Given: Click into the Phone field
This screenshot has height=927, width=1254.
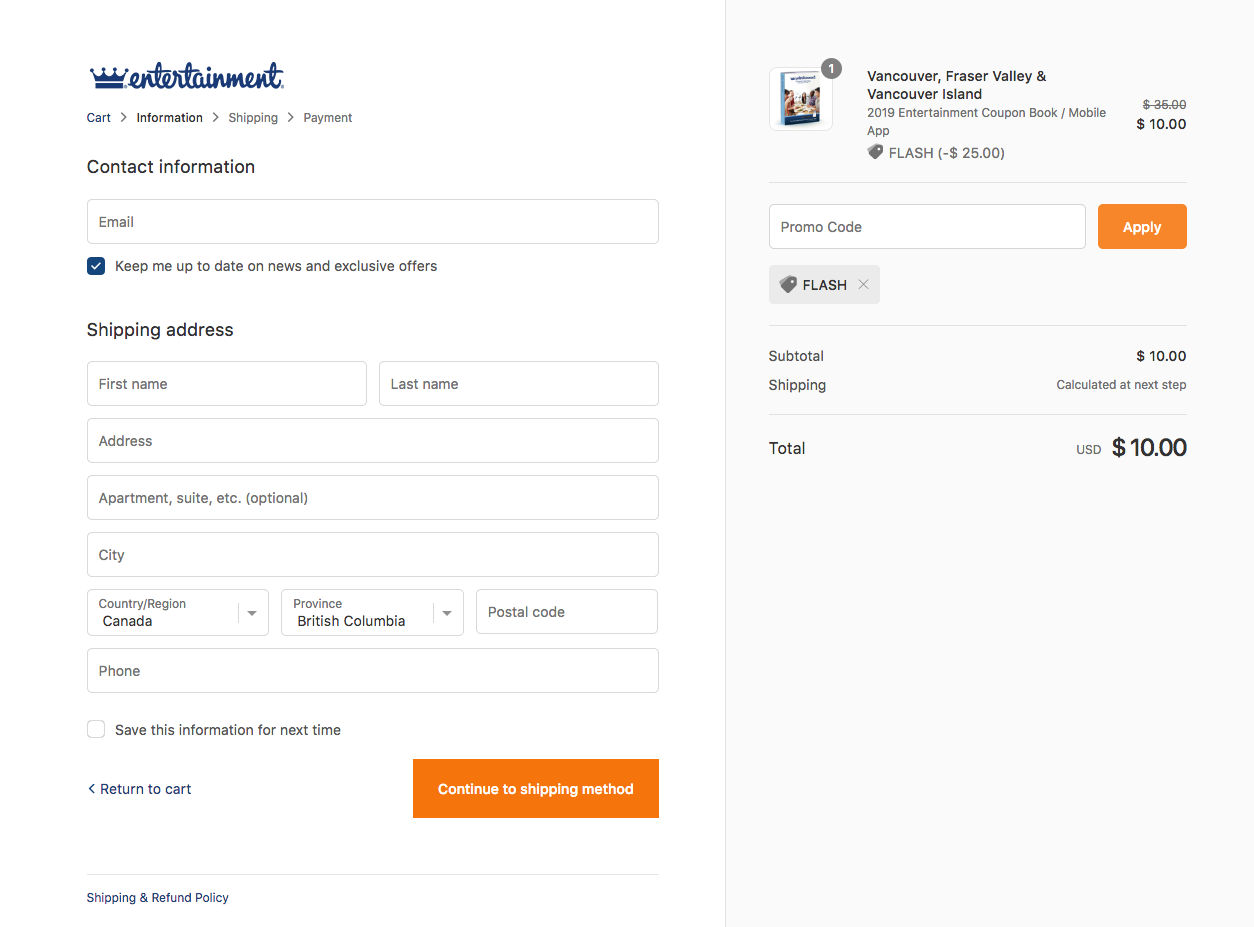Looking at the screenshot, I should pyautogui.click(x=372, y=671).
